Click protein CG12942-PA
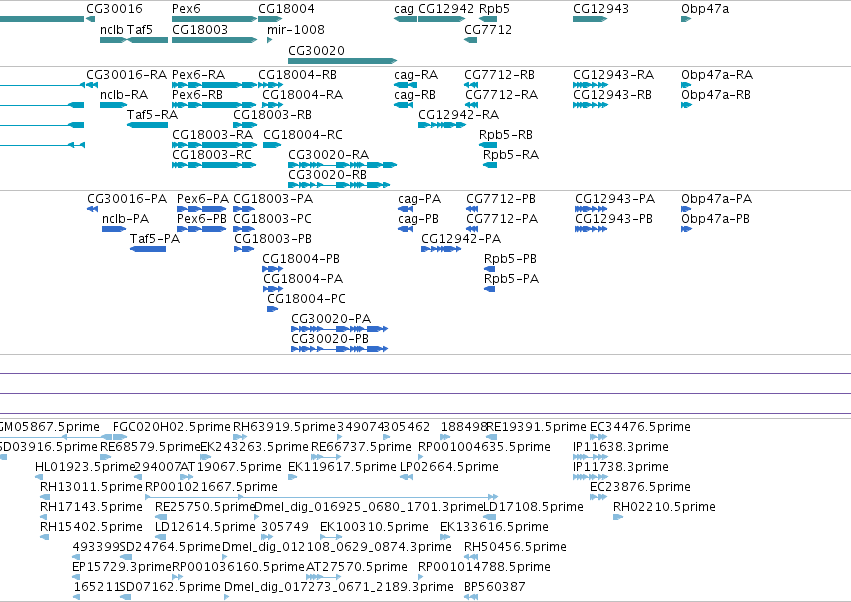The height and width of the screenshot is (602, 851). tap(461, 239)
